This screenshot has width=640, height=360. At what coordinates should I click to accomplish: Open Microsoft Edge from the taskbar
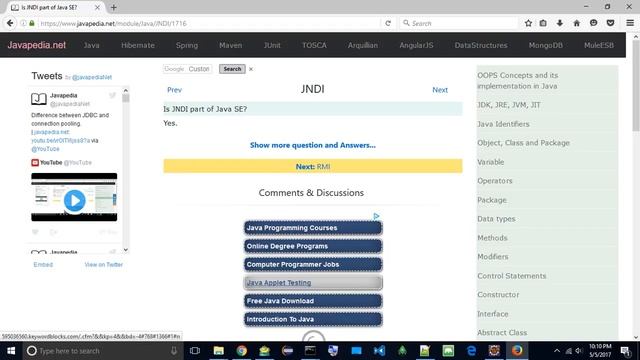471,351
